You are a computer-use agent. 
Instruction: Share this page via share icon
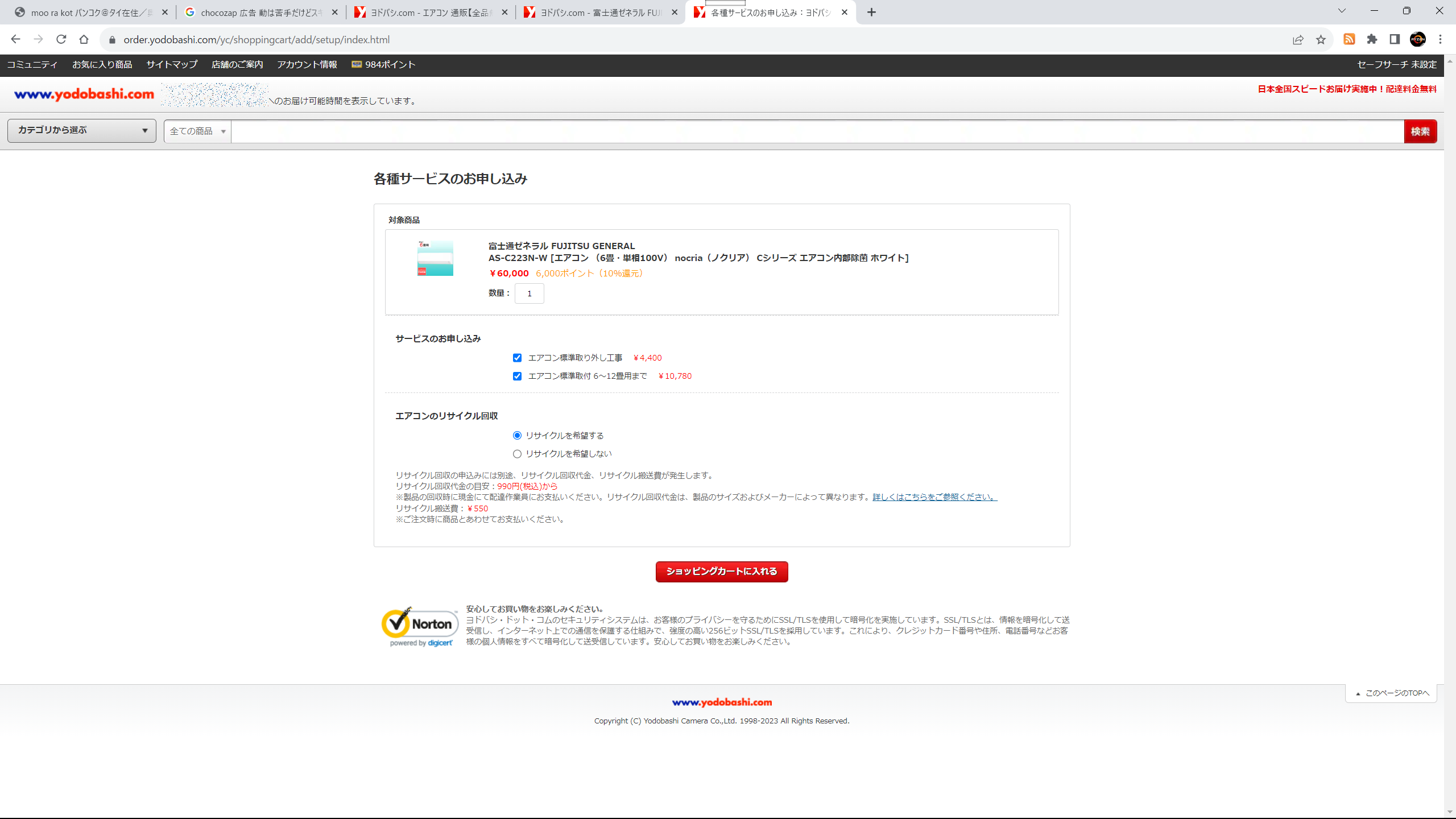tap(1298, 39)
